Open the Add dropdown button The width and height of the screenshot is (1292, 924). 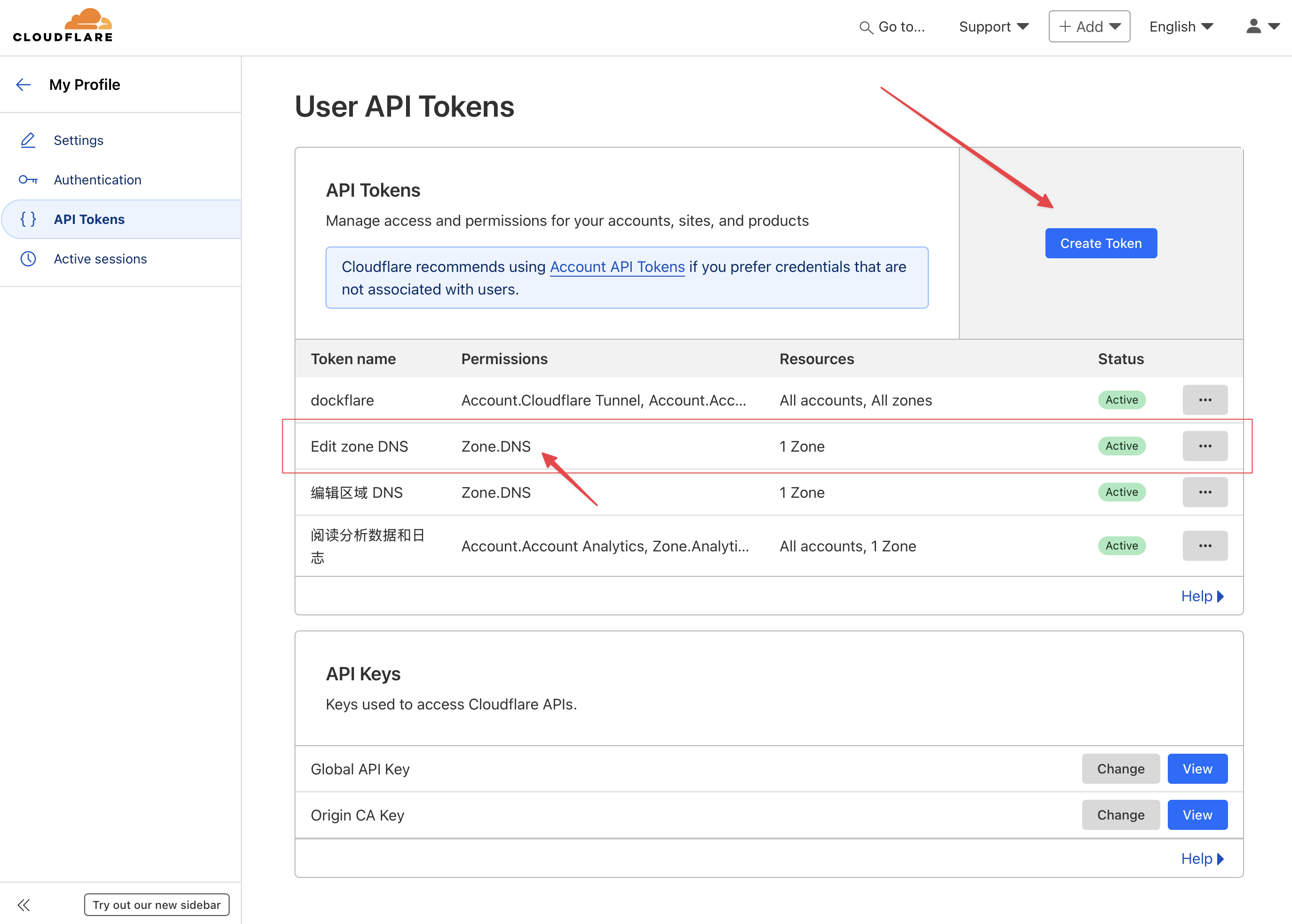[1089, 27]
